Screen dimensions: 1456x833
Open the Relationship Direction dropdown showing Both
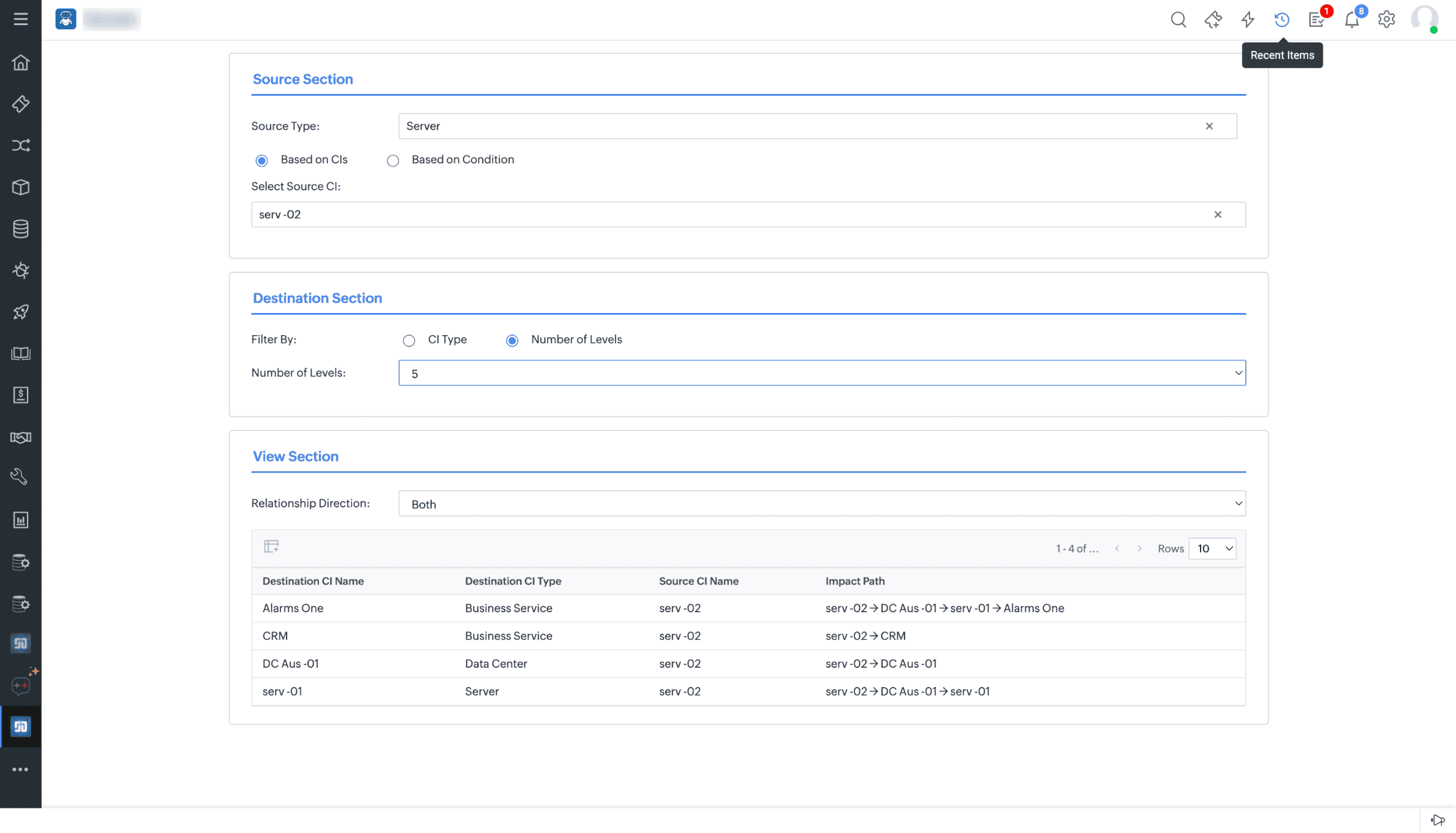click(x=822, y=504)
